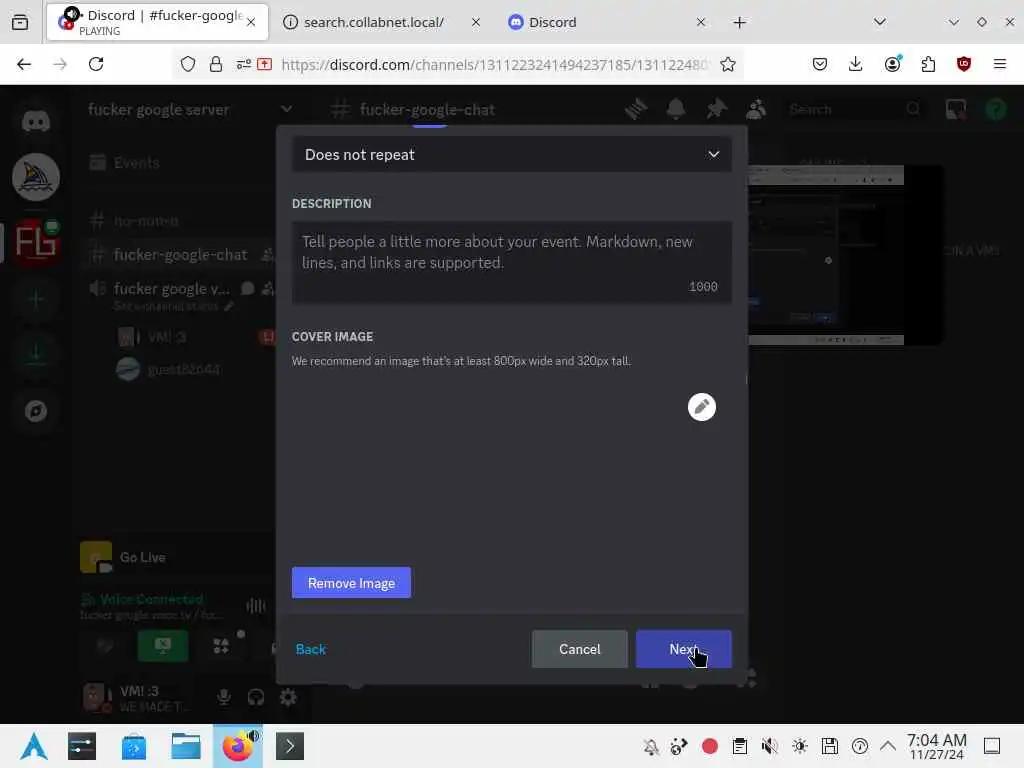Proceed with the Next button
The height and width of the screenshot is (768, 1024).
[683, 649]
